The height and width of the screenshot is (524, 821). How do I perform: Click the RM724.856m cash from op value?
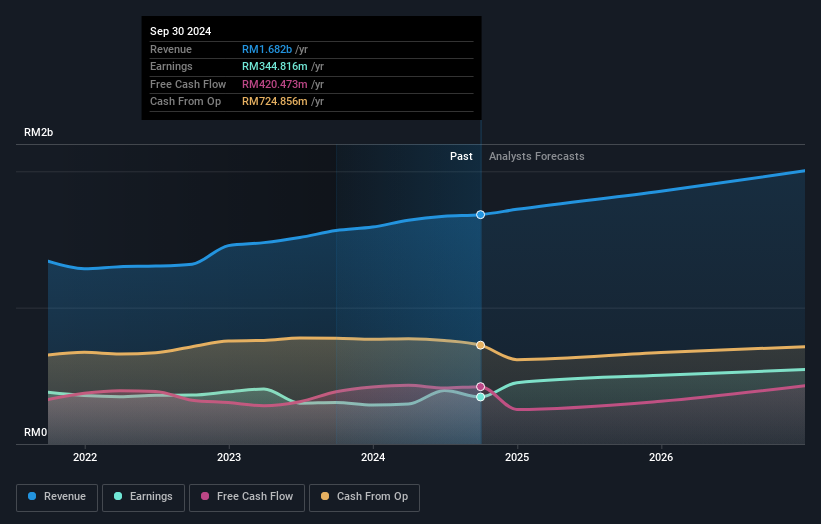275,102
